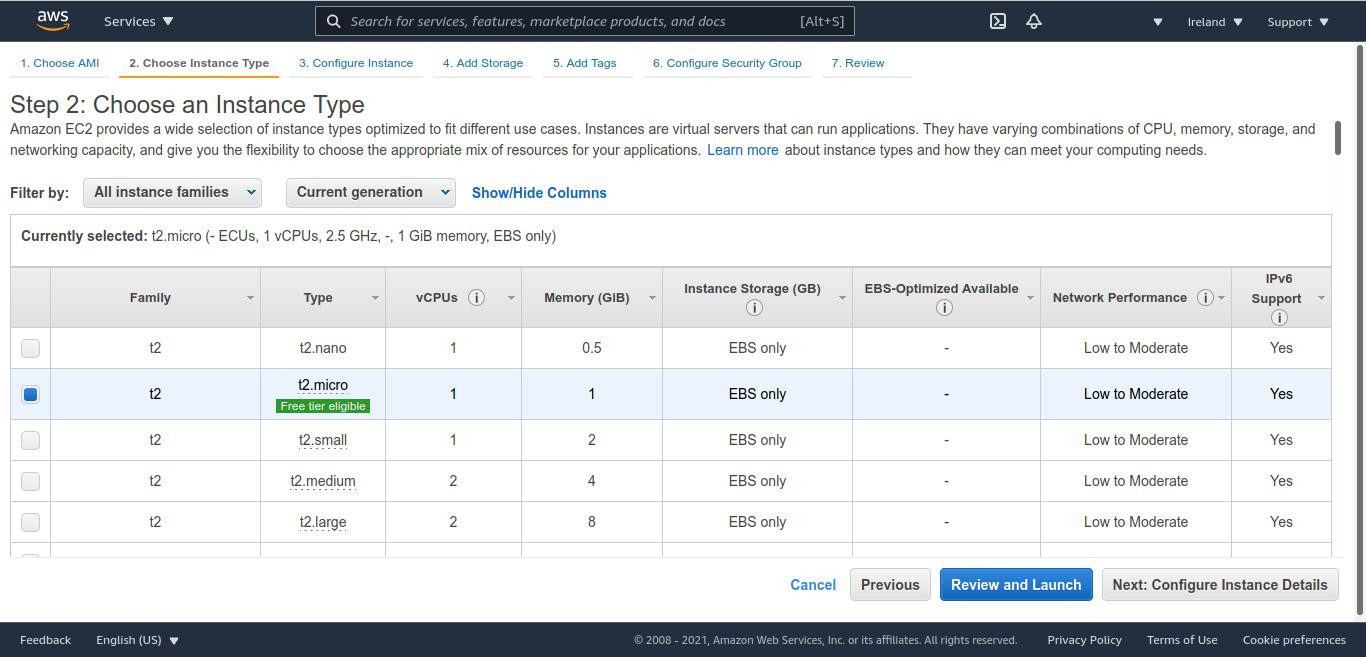The height and width of the screenshot is (657, 1366).
Task: Switch to the 5. Add Tags tab
Action: click(x=585, y=63)
